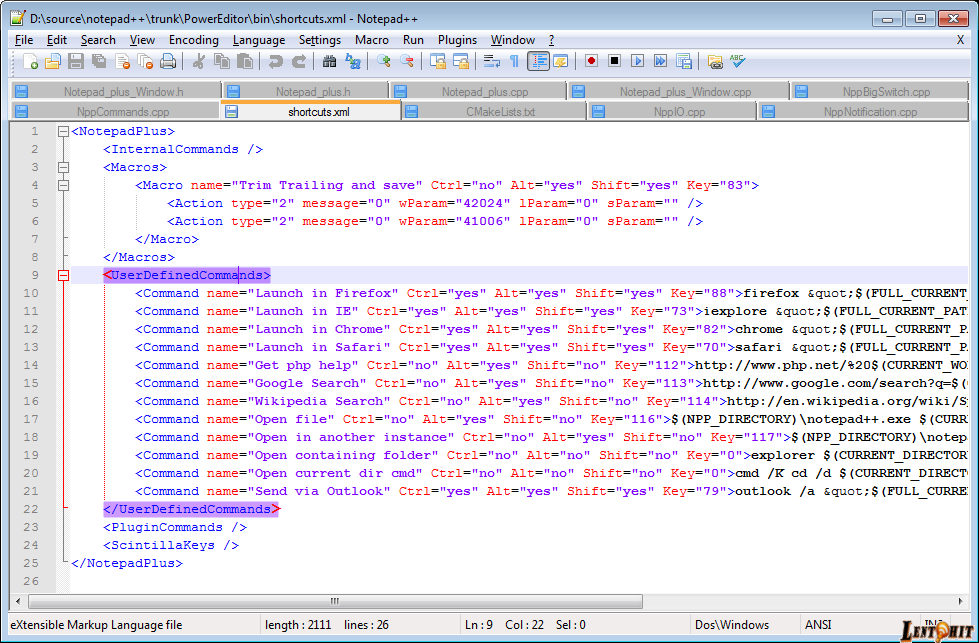Click the Playback macro button
The width and height of the screenshot is (979, 643).
tap(637, 61)
